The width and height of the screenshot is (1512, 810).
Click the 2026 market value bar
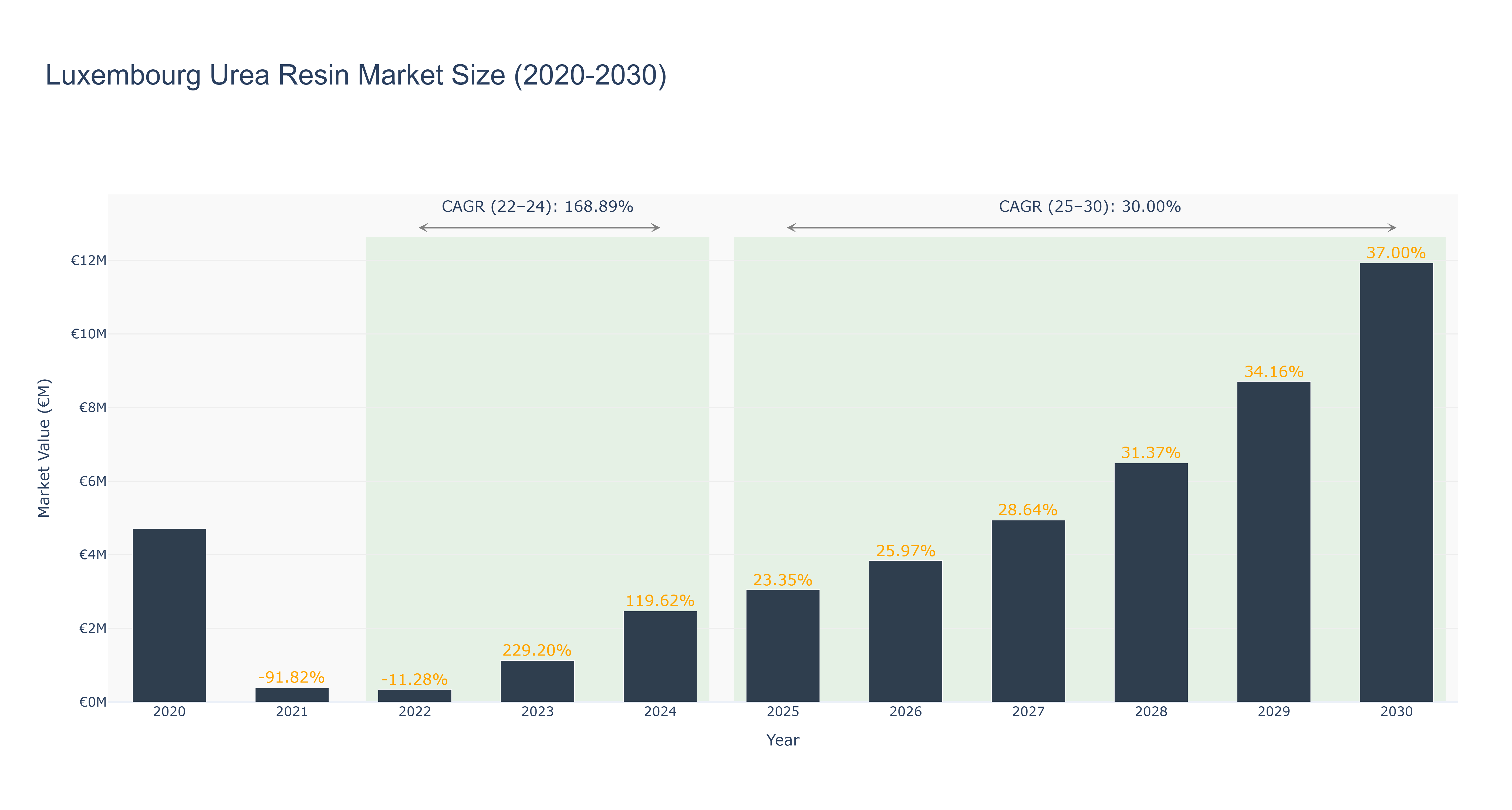tap(905, 632)
